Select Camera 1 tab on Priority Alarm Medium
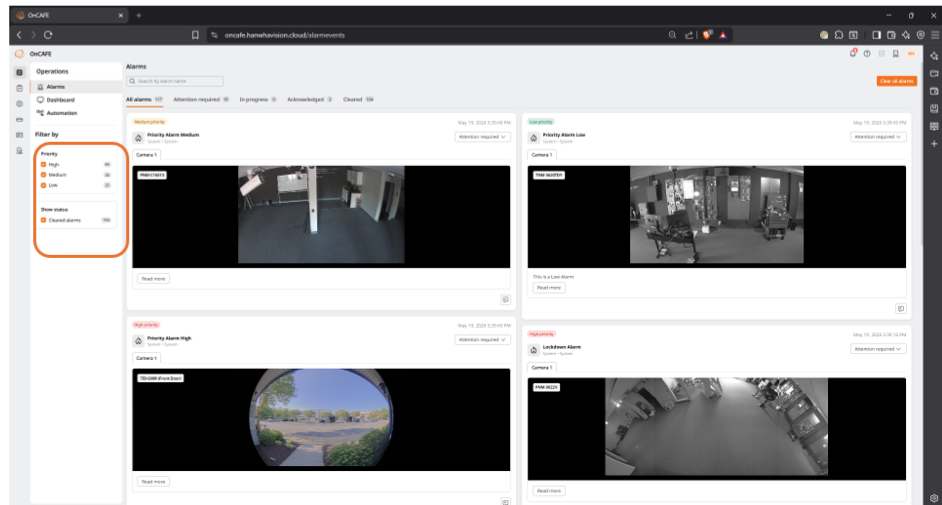The width and height of the screenshot is (942, 505). 146,155
